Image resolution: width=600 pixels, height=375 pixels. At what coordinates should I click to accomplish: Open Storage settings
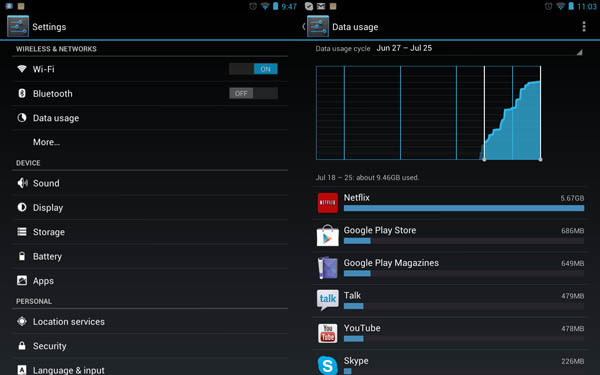150,232
